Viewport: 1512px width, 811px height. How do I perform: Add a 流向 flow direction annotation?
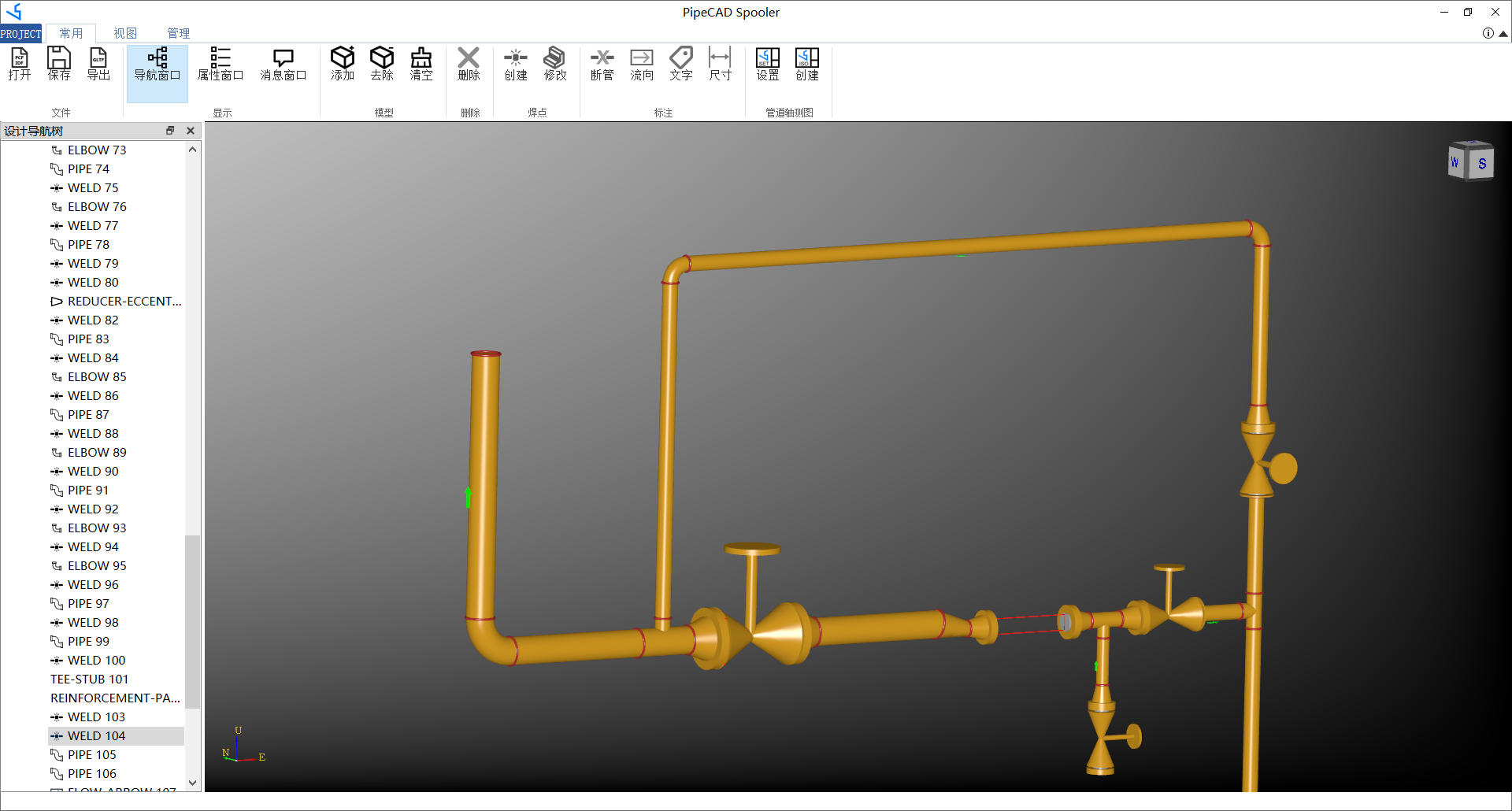pos(642,64)
